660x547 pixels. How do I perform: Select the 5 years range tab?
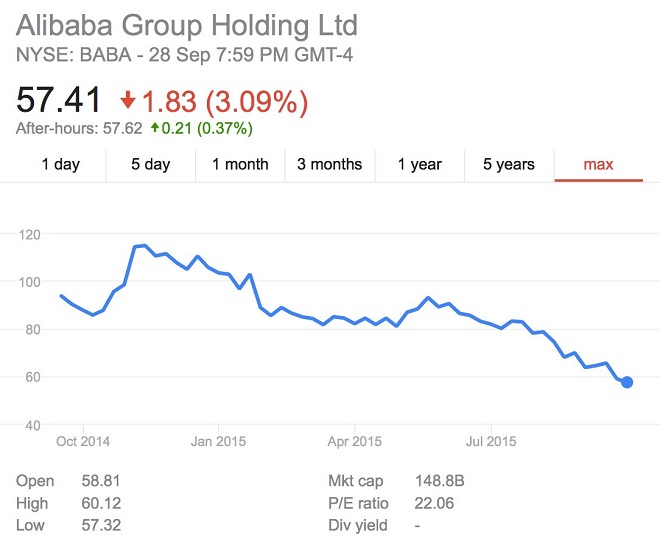508,165
